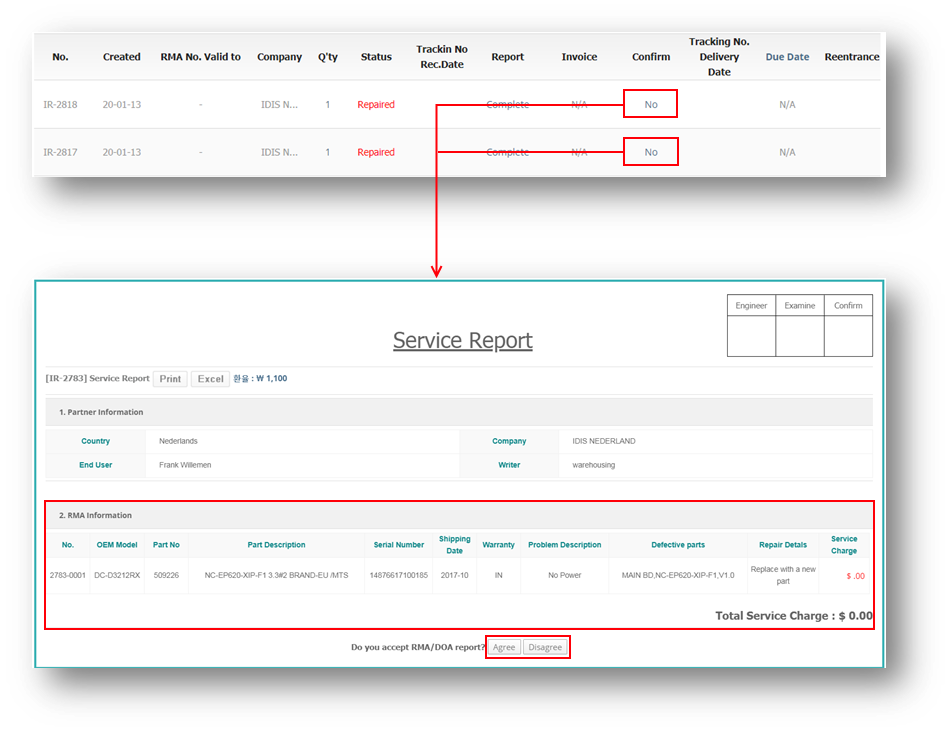Click the Status column header
This screenshot has height=735, width=951.
(x=376, y=56)
